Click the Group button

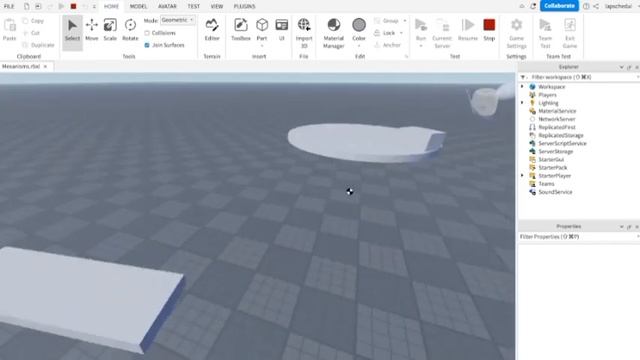coord(386,20)
